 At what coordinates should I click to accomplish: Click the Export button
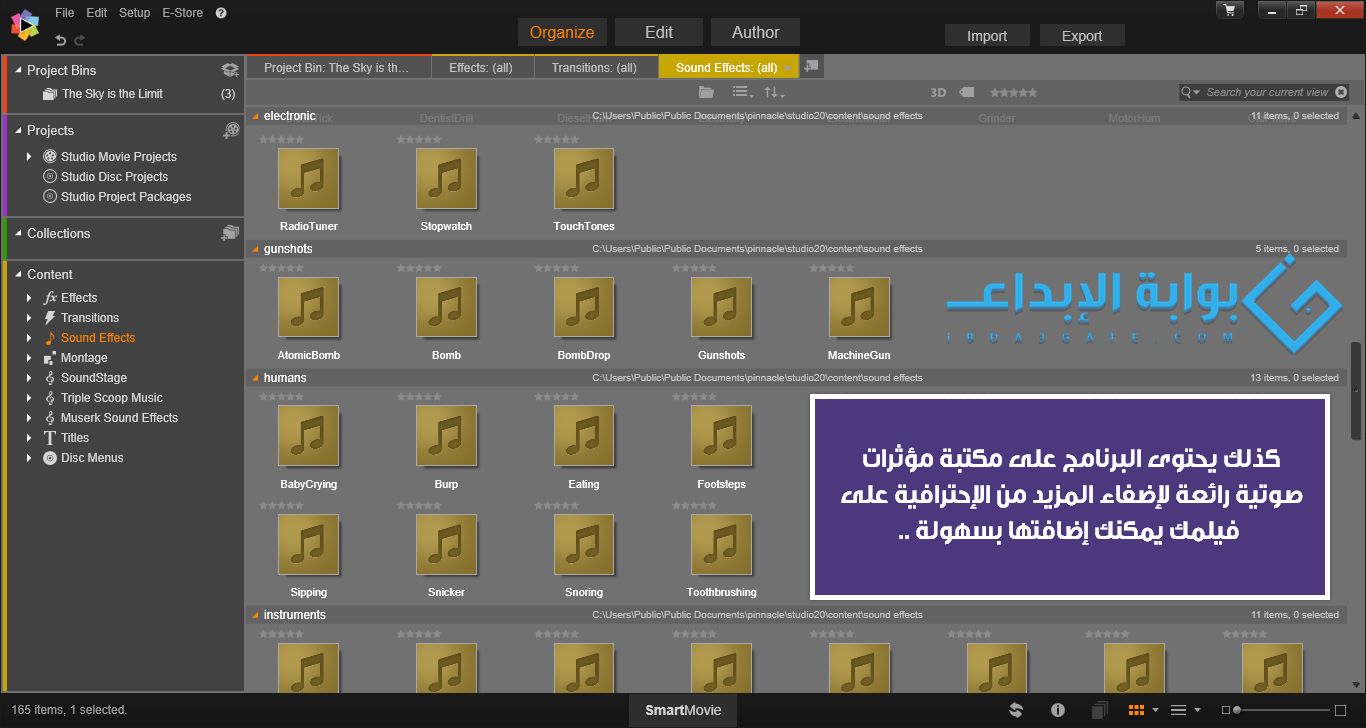(x=1082, y=36)
